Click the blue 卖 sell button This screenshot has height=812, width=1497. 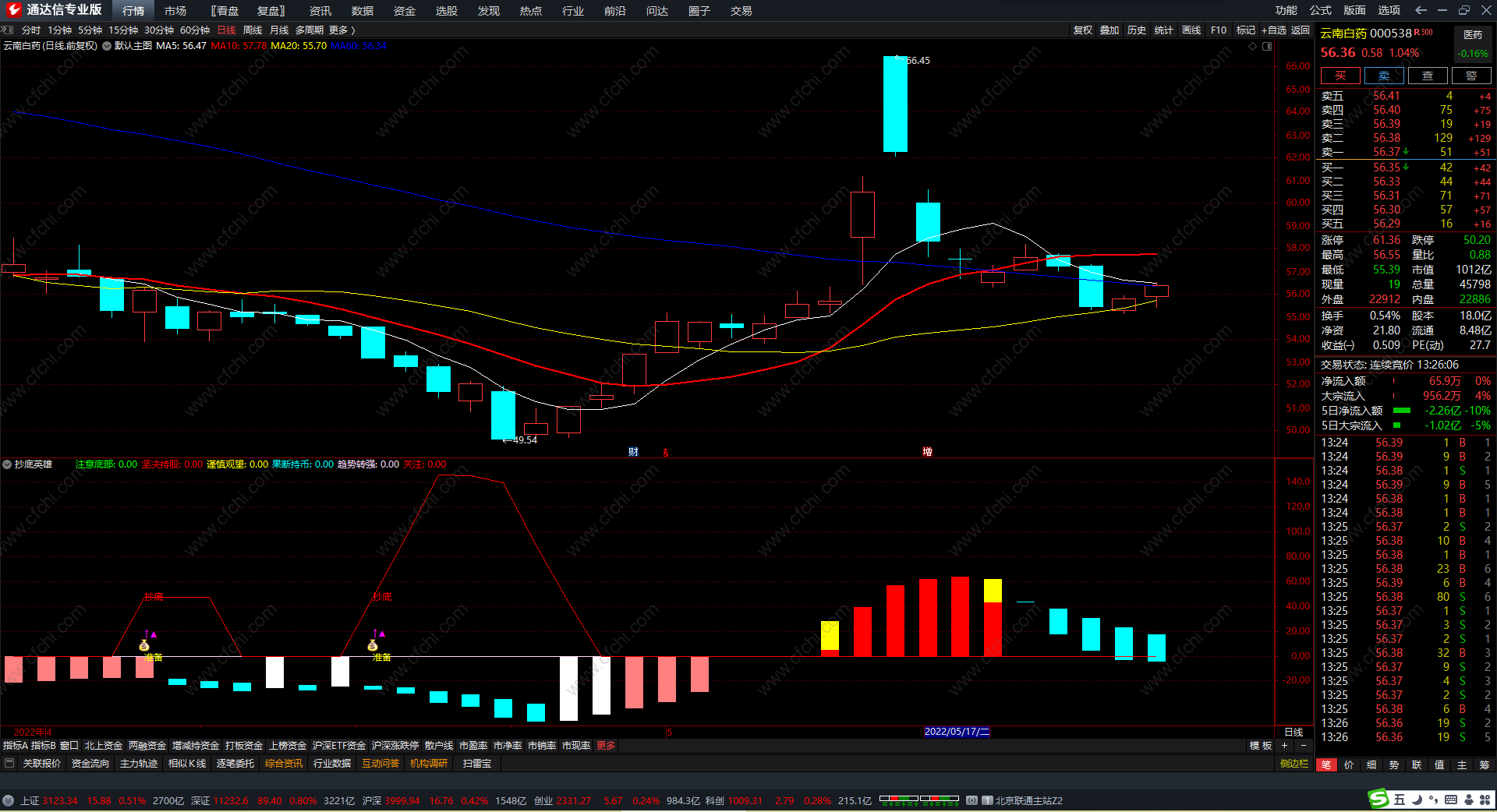[1384, 76]
